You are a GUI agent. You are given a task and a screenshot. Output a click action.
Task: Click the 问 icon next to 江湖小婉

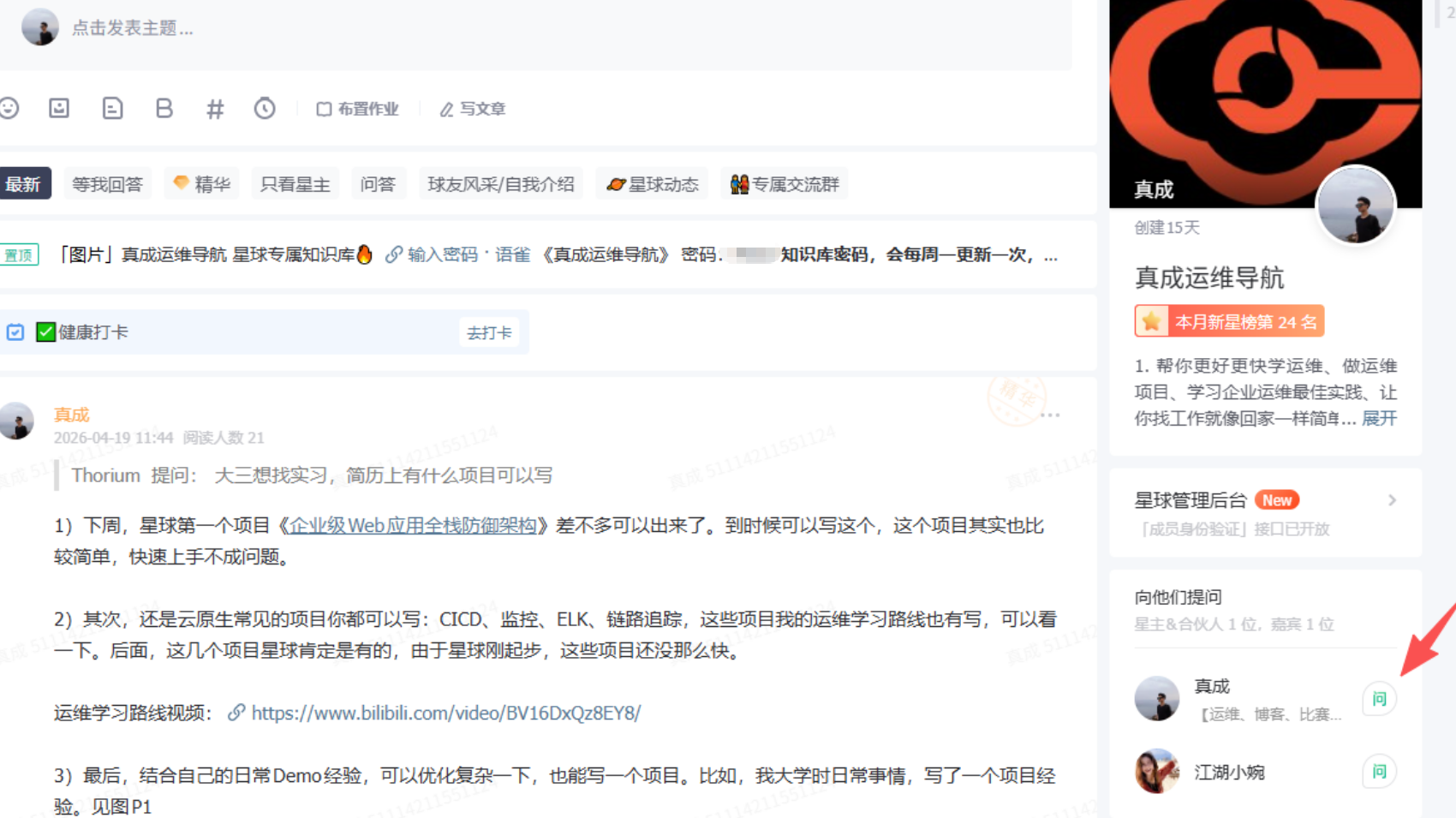(x=1379, y=771)
